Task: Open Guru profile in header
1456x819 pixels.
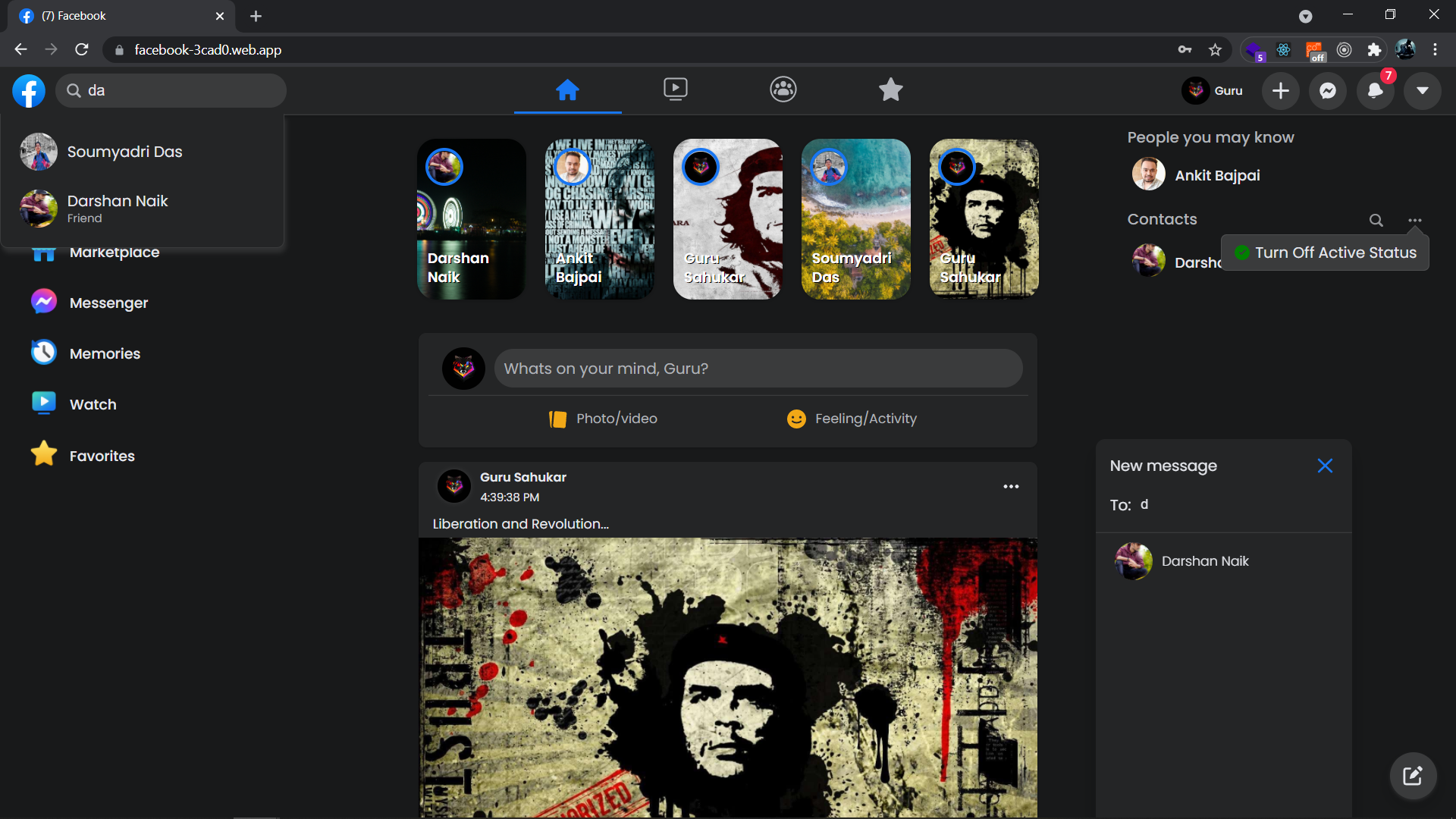Action: (1213, 91)
